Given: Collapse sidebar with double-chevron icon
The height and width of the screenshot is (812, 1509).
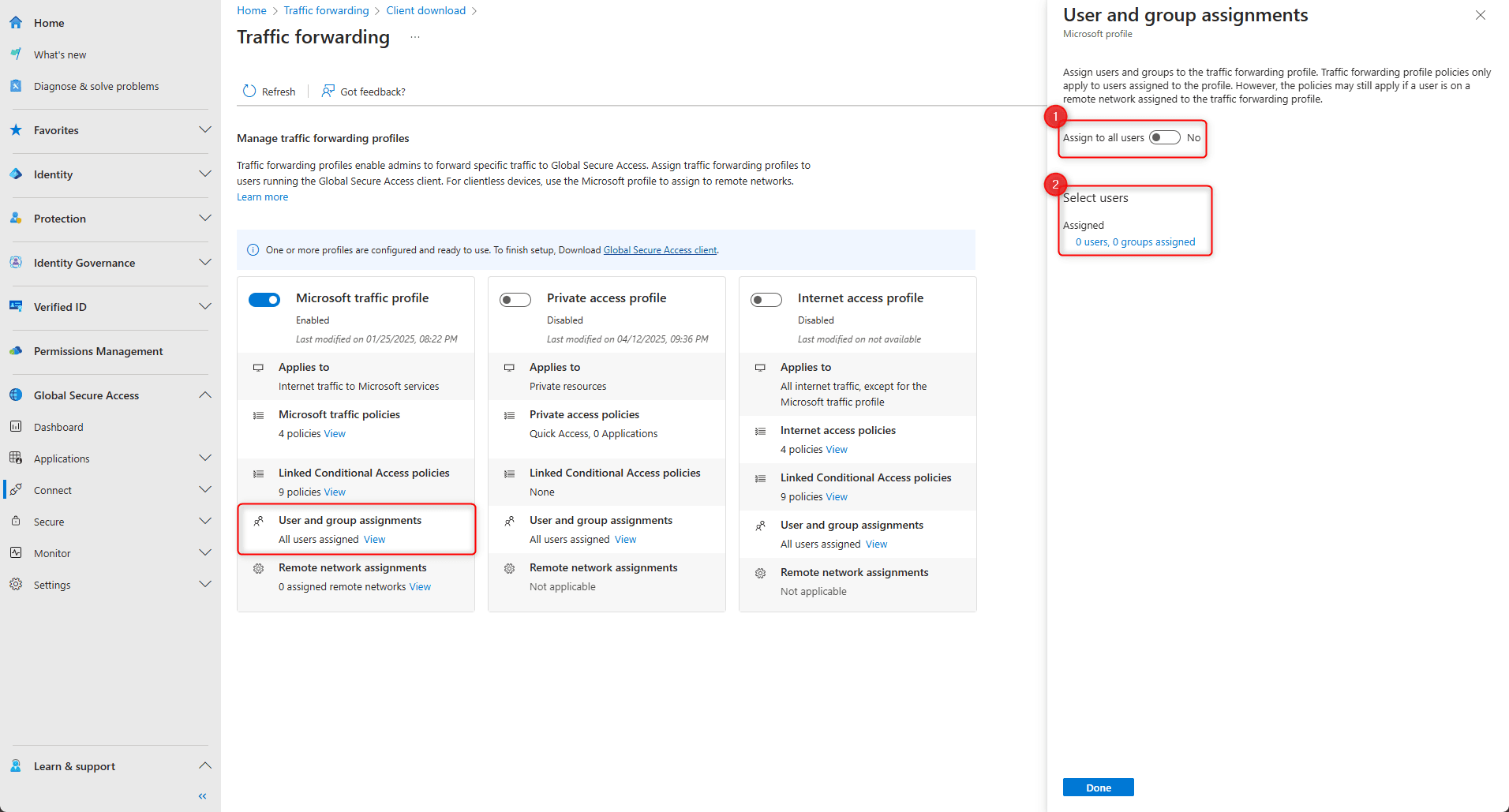Looking at the screenshot, I should pos(203,796).
